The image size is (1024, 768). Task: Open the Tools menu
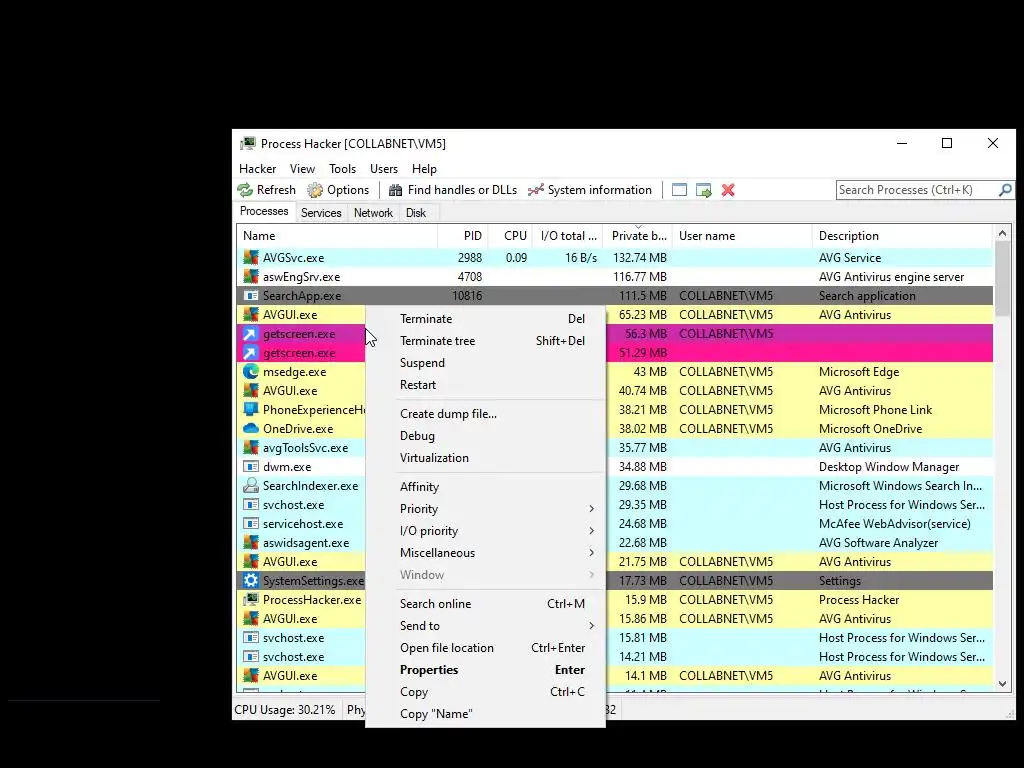(342, 168)
